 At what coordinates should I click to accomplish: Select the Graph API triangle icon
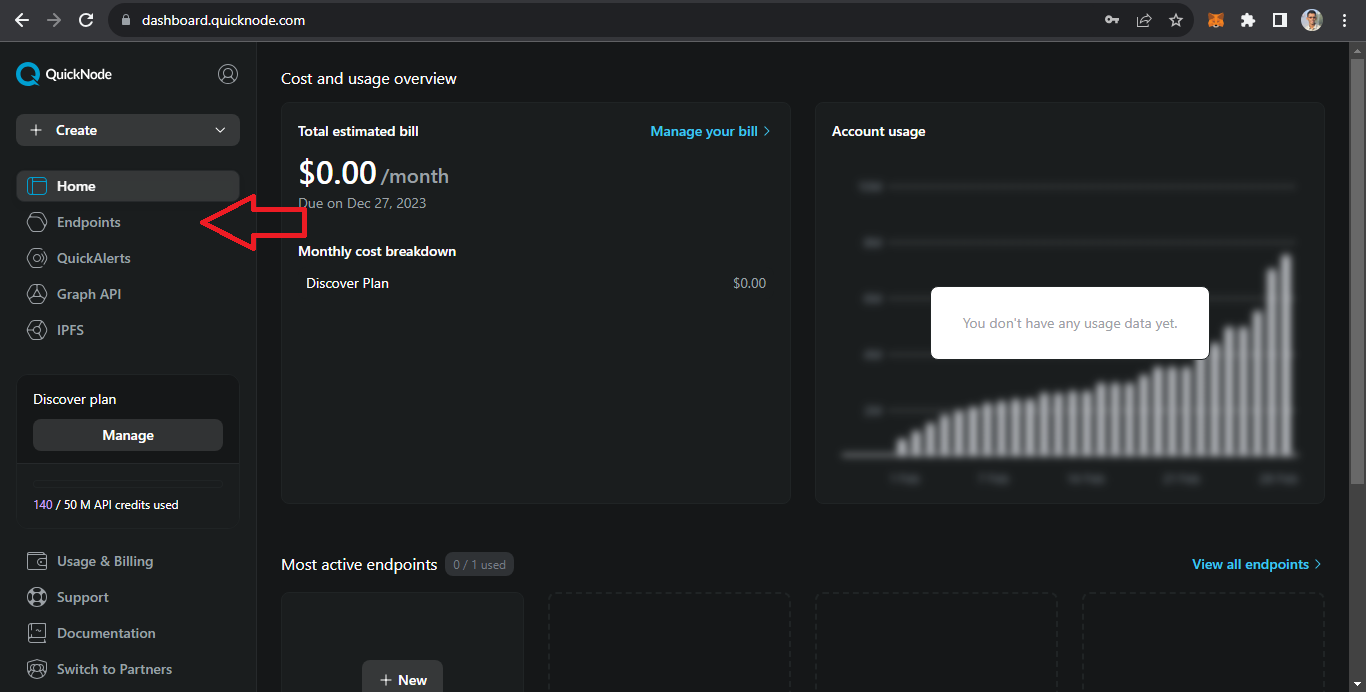click(37, 294)
